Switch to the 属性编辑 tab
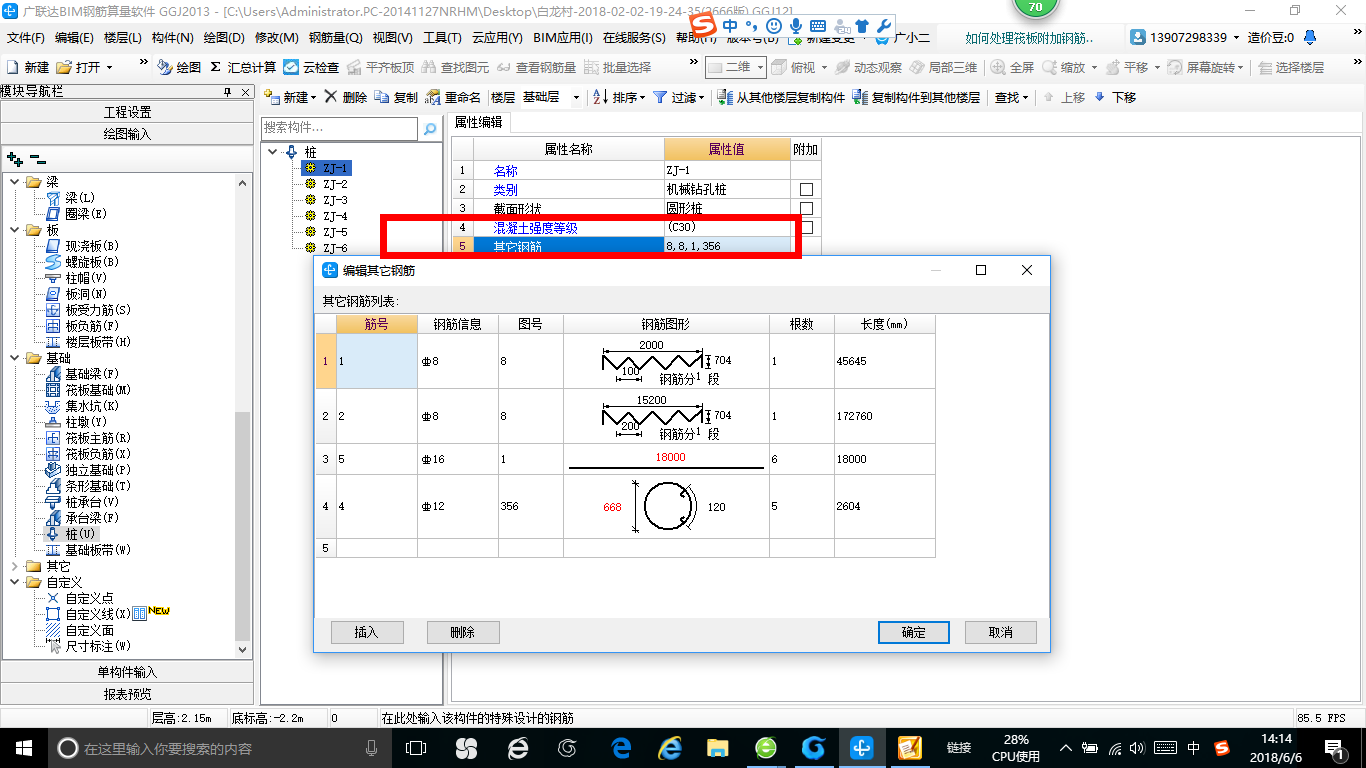The width and height of the screenshot is (1366, 768). [x=478, y=122]
